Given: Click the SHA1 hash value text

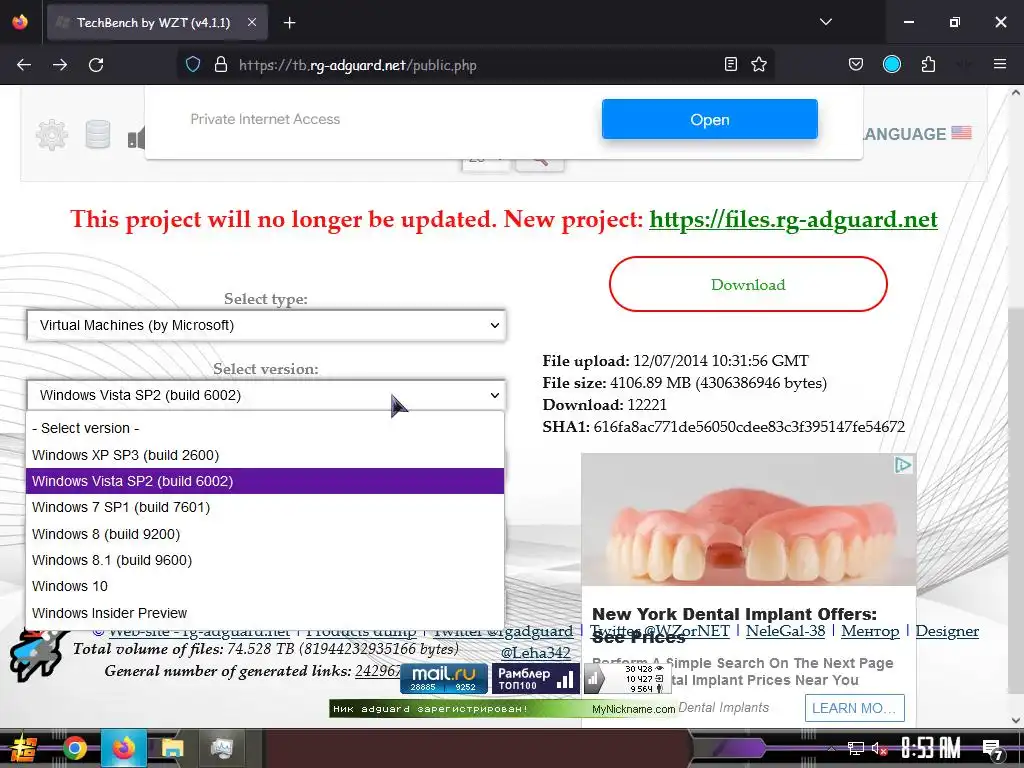Looking at the screenshot, I should click(x=749, y=427).
